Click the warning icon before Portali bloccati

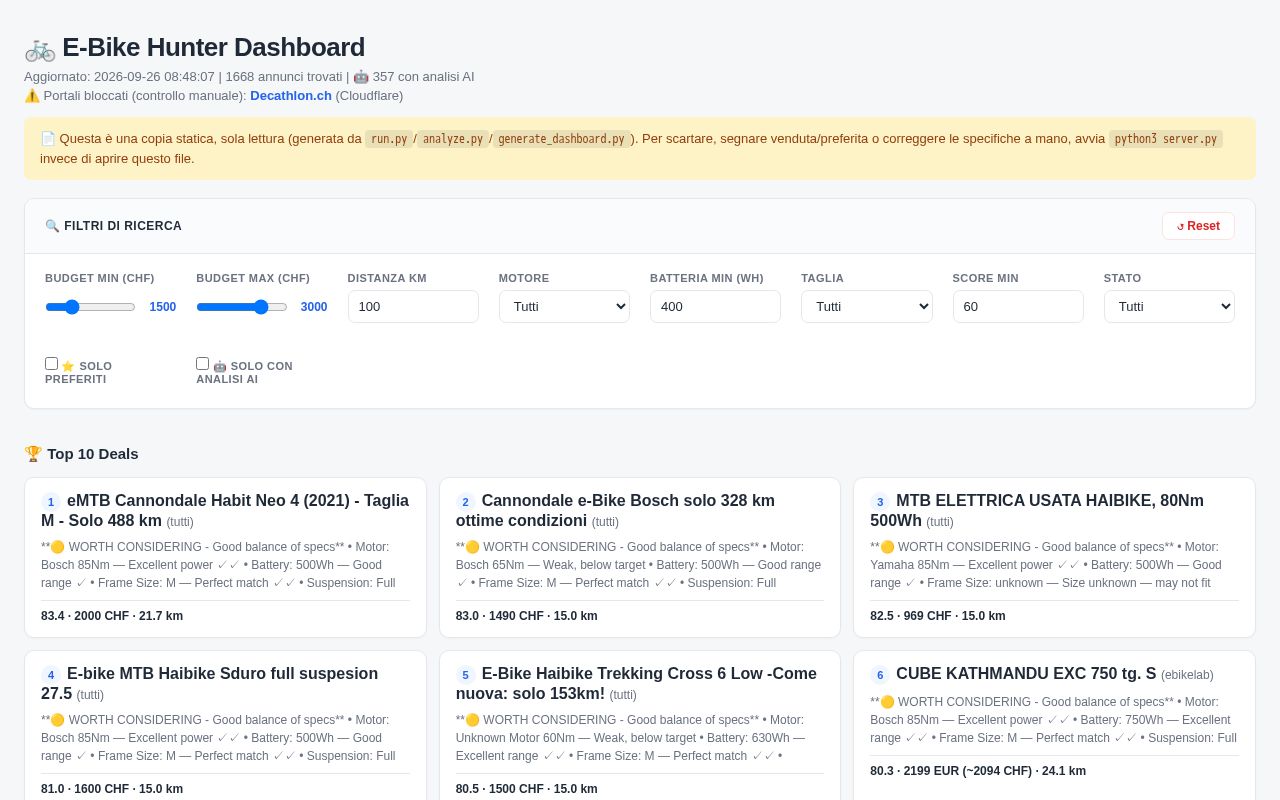(32, 96)
